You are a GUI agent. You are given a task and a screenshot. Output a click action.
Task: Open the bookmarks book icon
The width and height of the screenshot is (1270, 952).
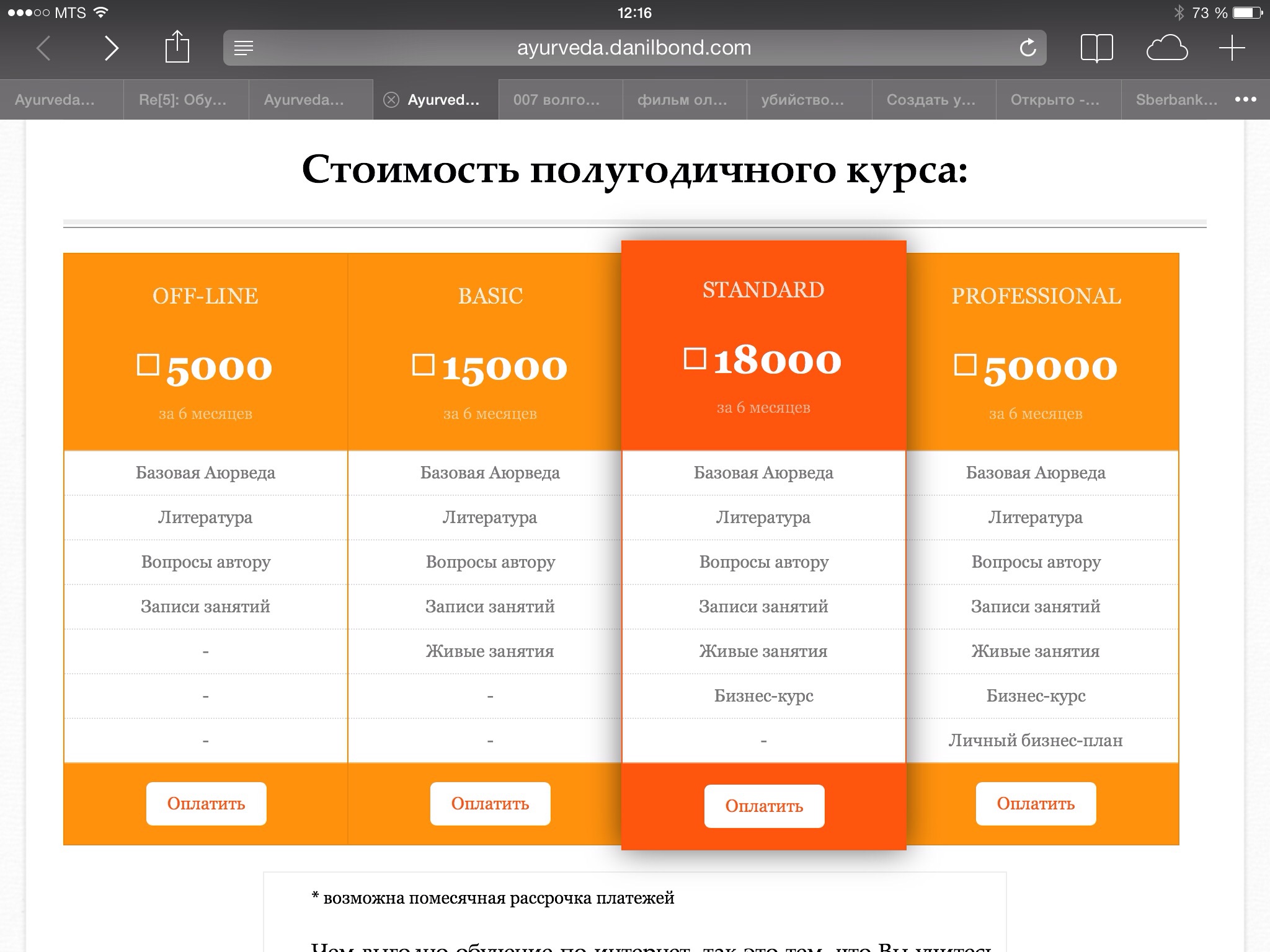[x=1096, y=48]
